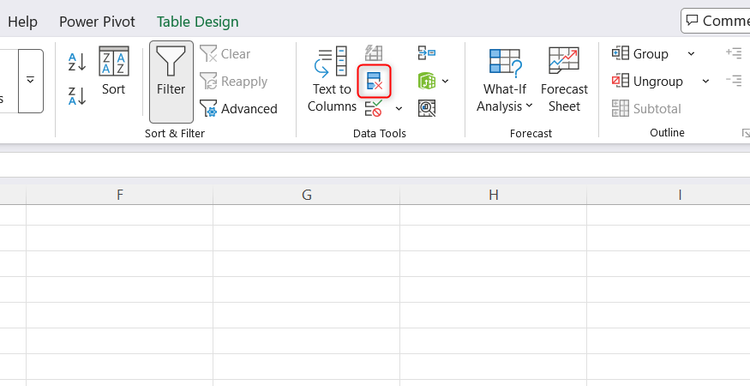The image size is (750, 386).
Task: Expand the gallery More dropdown arrow
Action: coord(31,81)
